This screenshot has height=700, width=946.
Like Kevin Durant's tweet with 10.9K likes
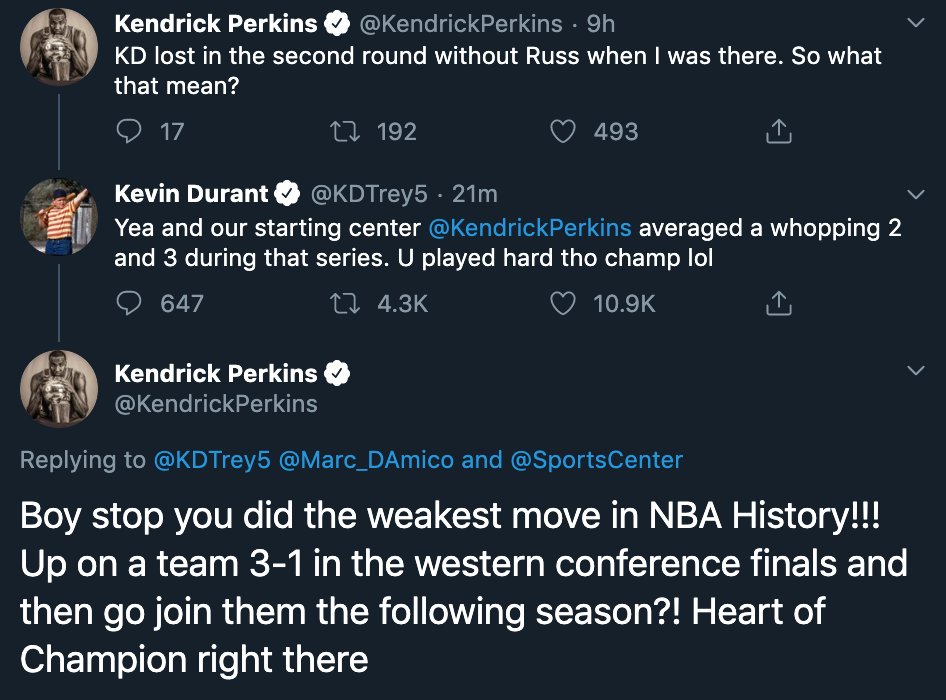(x=564, y=303)
